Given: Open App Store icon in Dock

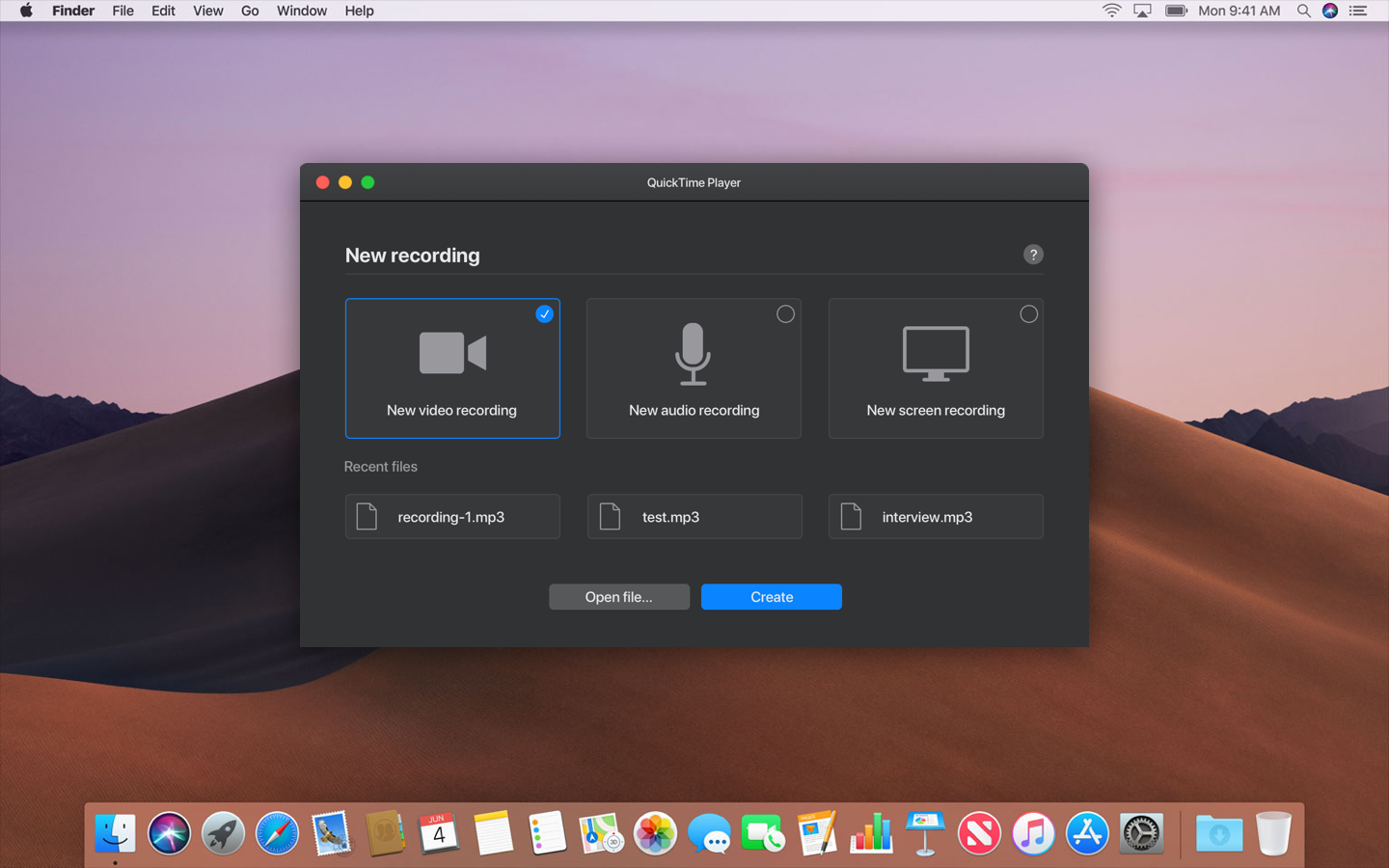Looking at the screenshot, I should click(1087, 833).
